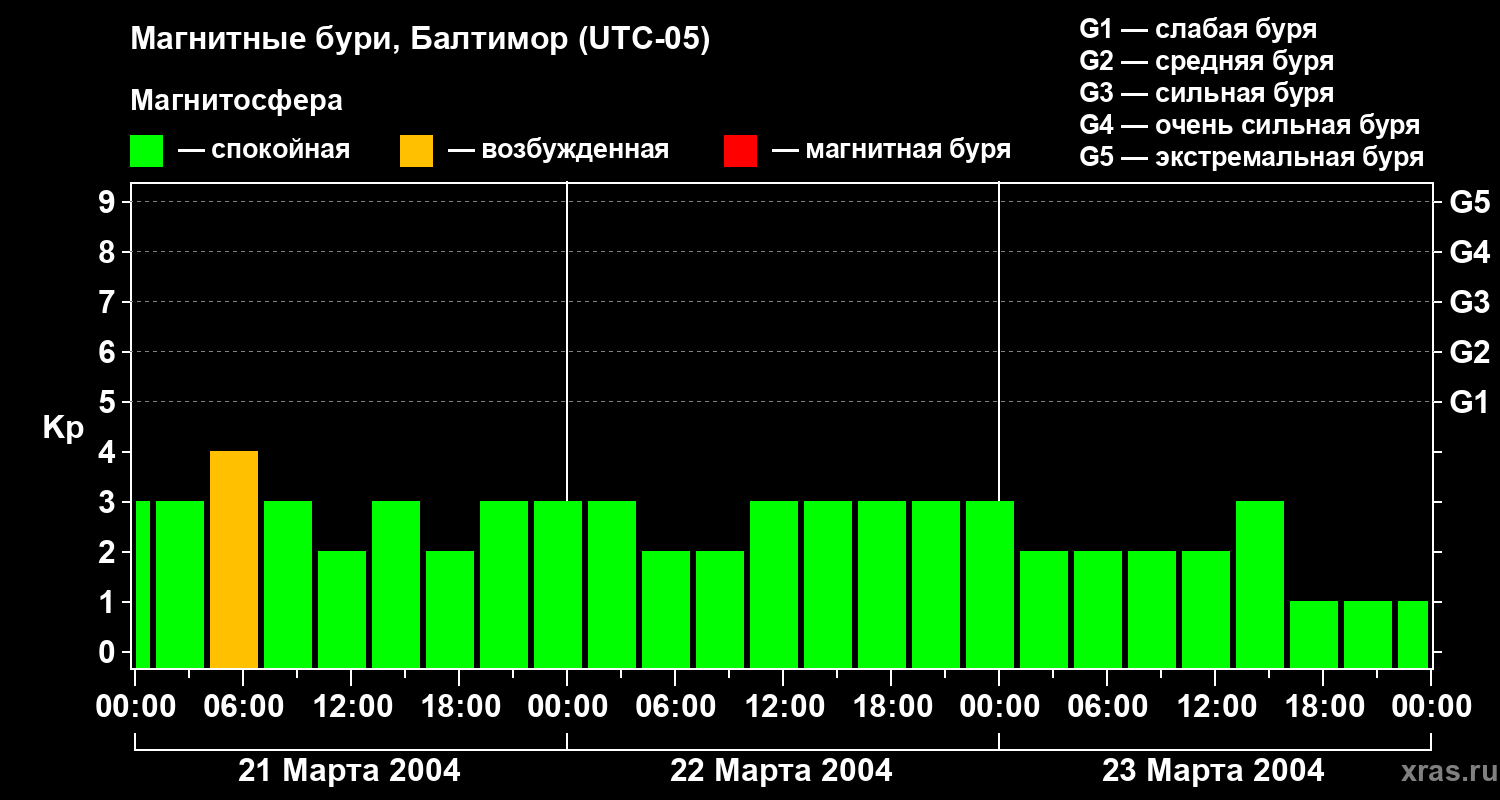Click the 'Kp' axis label
The width and height of the screenshot is (1500, 800).
(x=63, y=428)
